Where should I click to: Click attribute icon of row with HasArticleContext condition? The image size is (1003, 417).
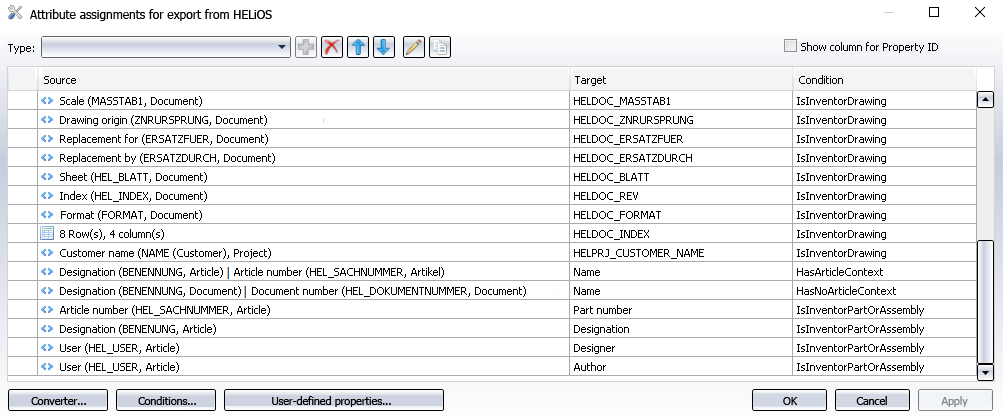(47, 272)
